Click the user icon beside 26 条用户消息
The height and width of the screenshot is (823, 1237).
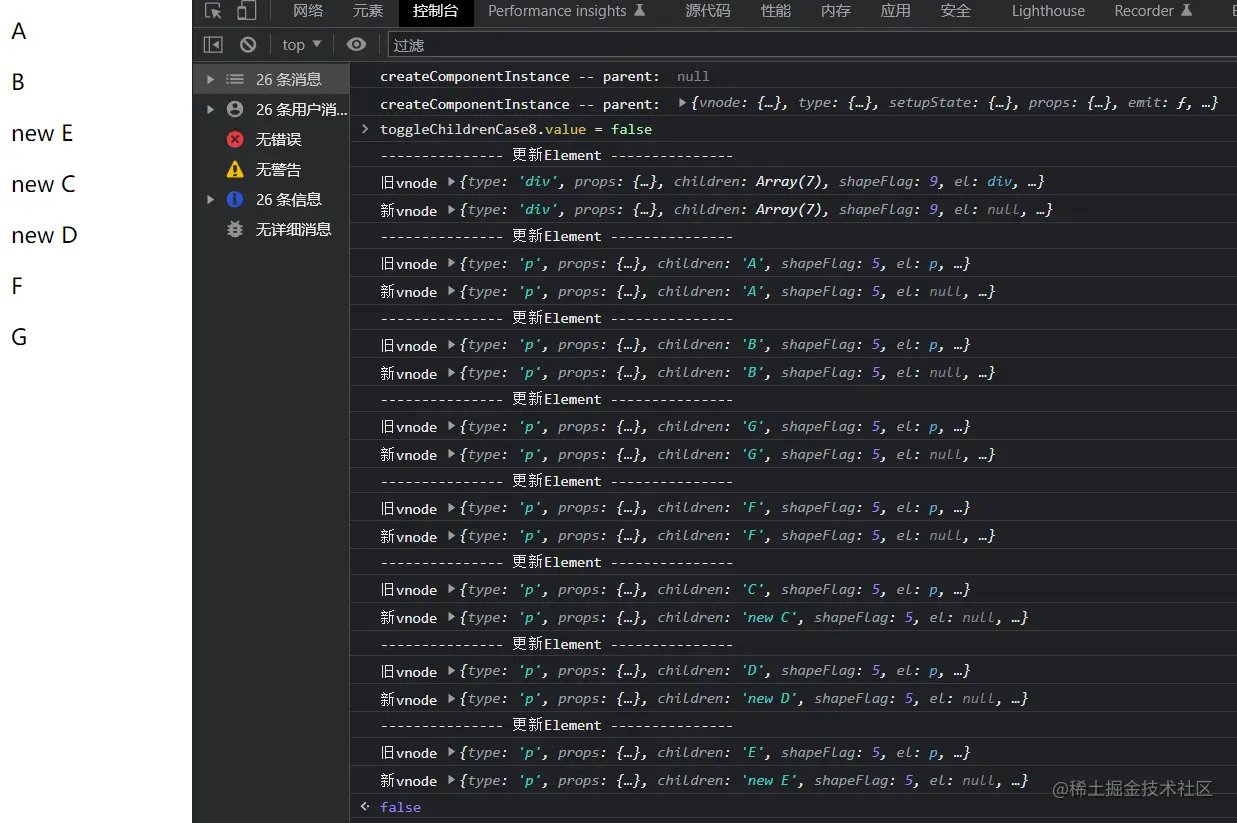(235, 109)
